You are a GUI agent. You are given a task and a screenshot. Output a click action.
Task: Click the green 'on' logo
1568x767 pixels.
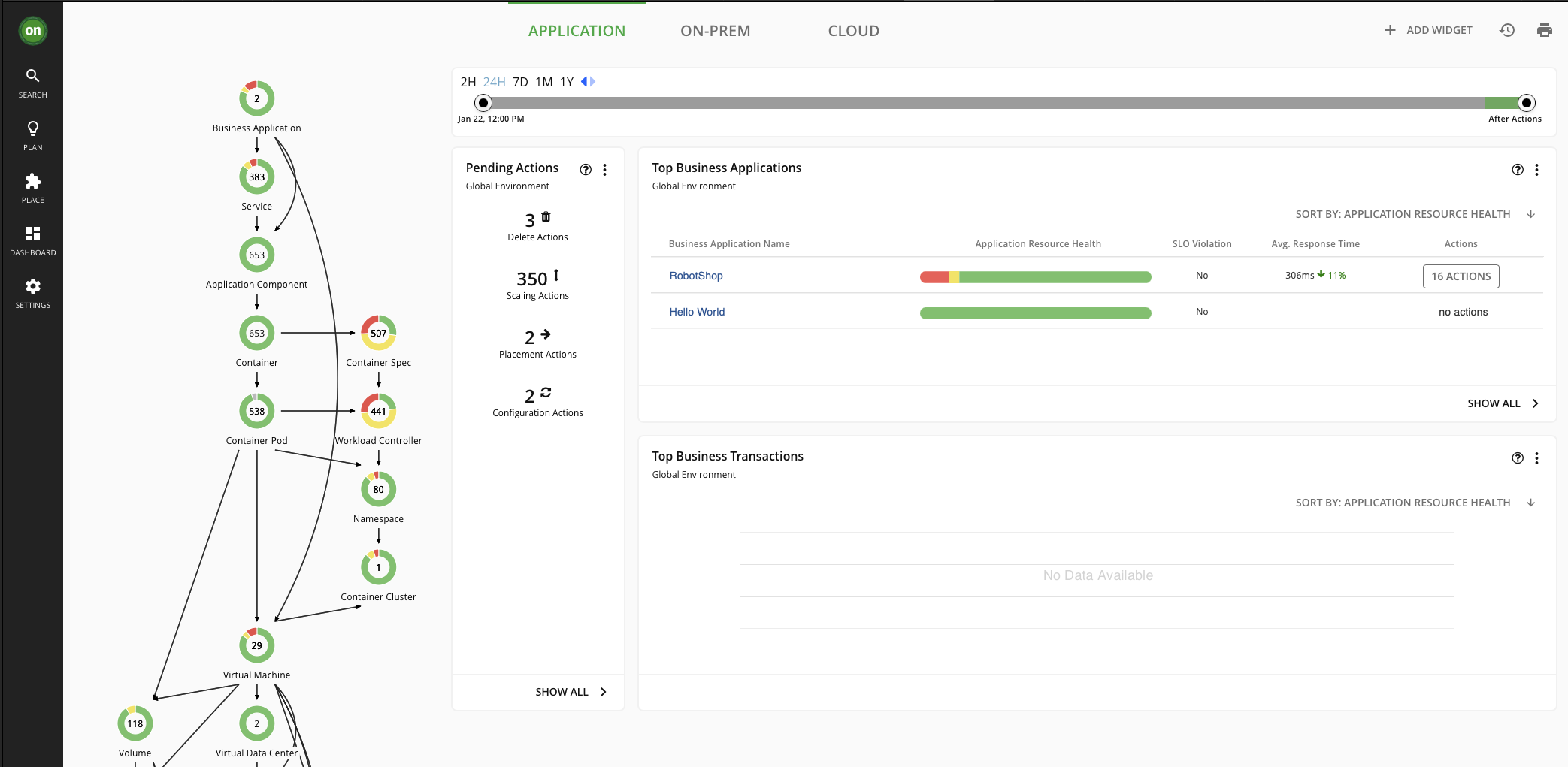[33, 31]
